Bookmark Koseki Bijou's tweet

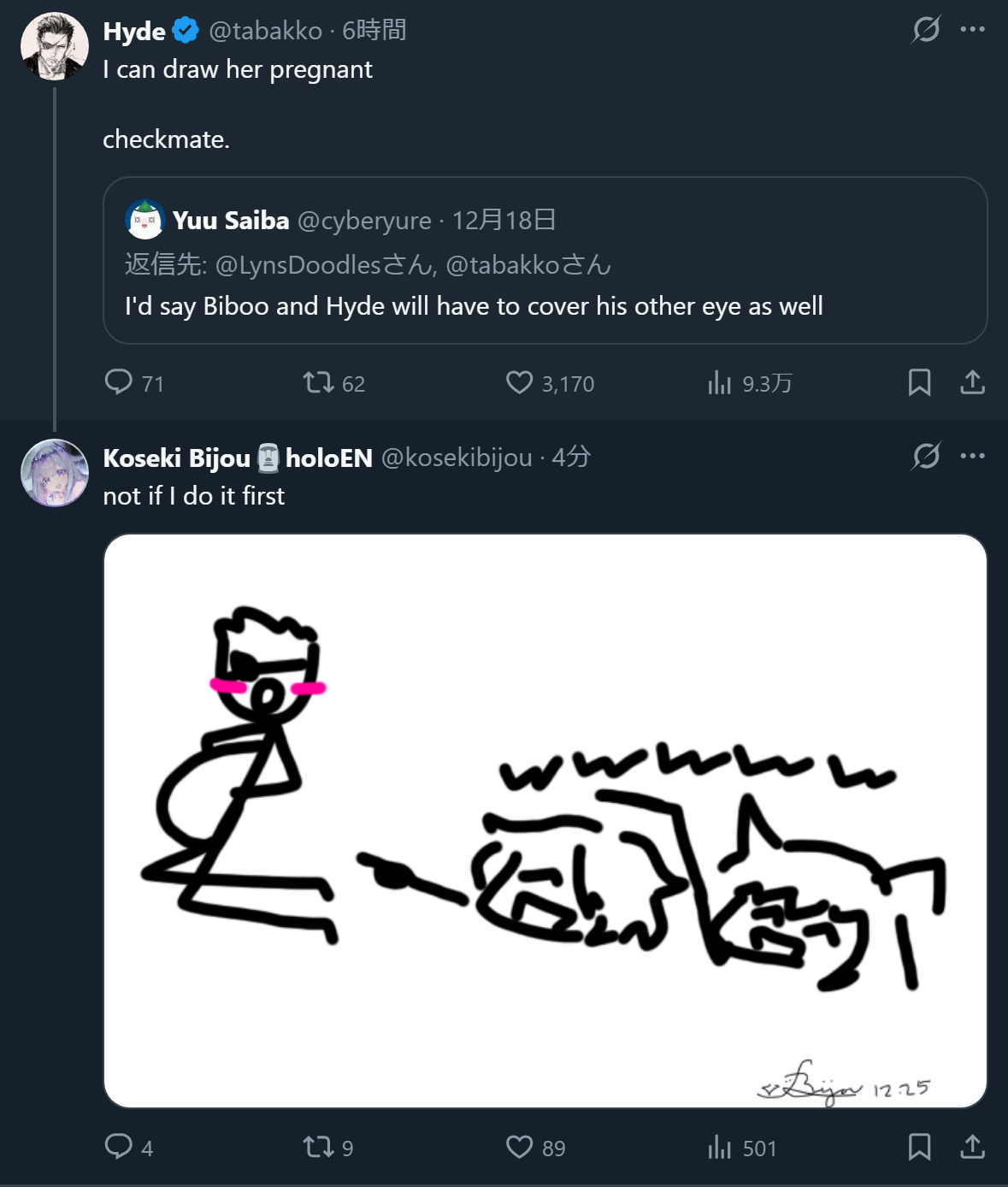tap(919, 1147)
